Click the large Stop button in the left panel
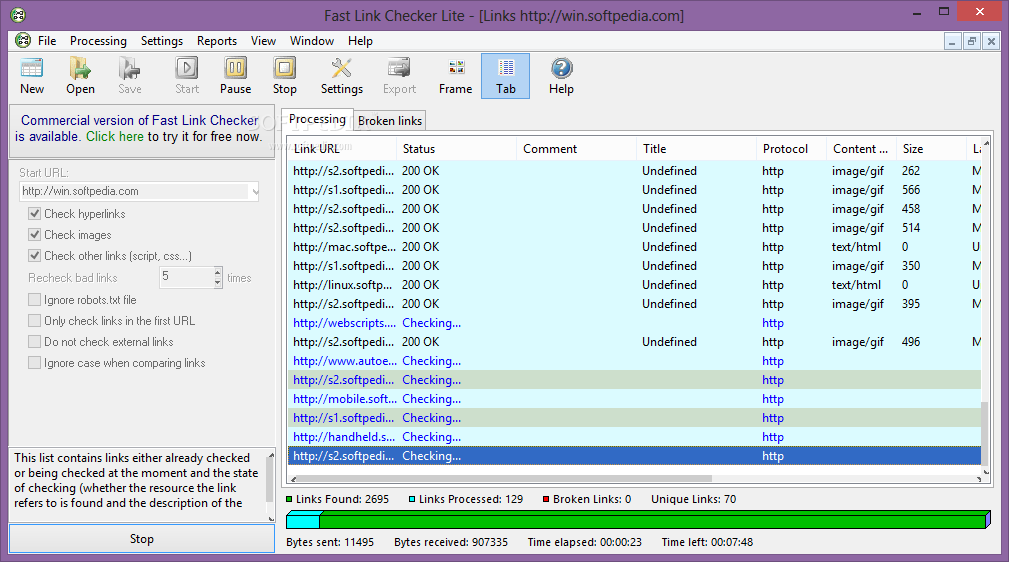The height and width of the screenshot is (562, 1009). (x=142, y=539)
